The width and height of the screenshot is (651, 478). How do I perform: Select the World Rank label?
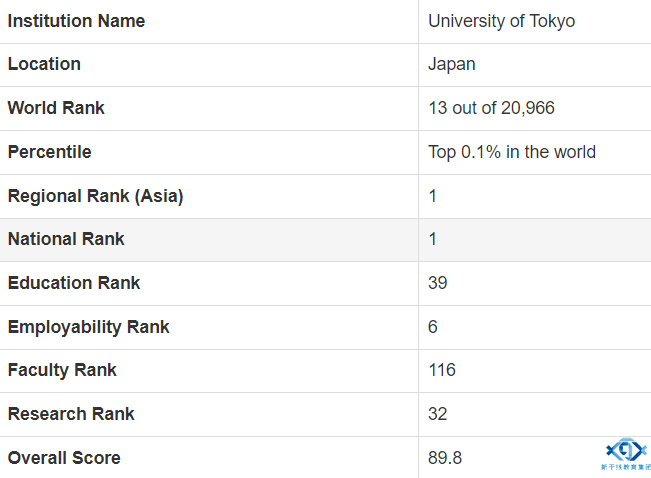56,108
